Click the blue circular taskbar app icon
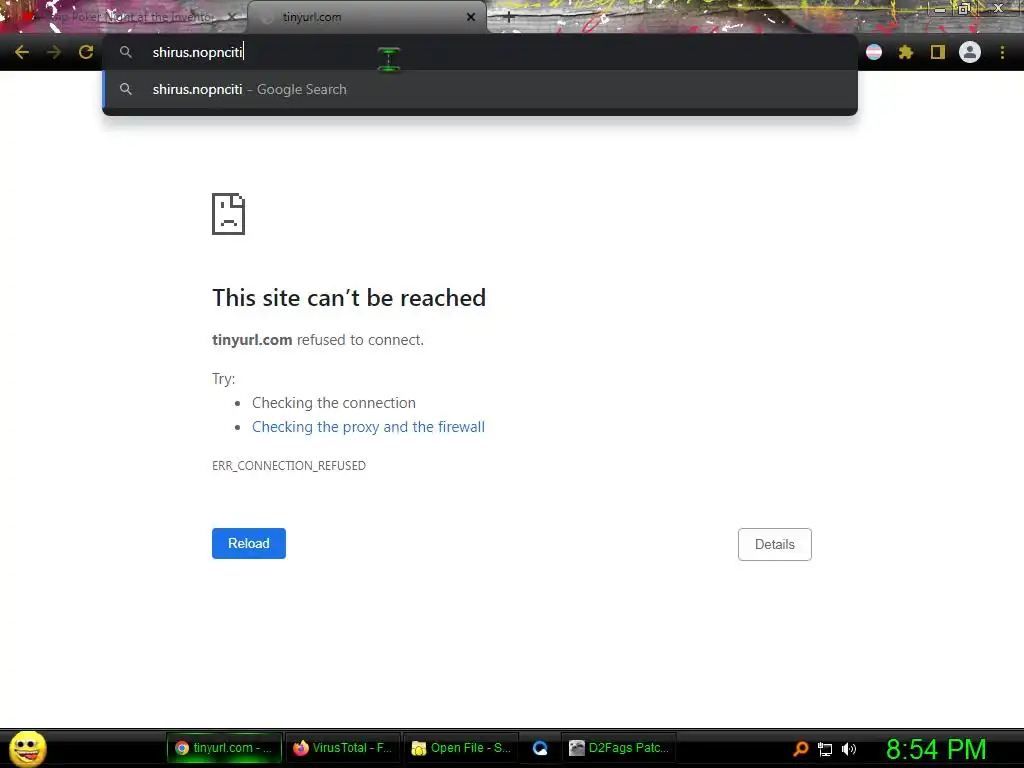Image resolution: width=1024 pixels, height=768 pixels. tap(540, 748)
